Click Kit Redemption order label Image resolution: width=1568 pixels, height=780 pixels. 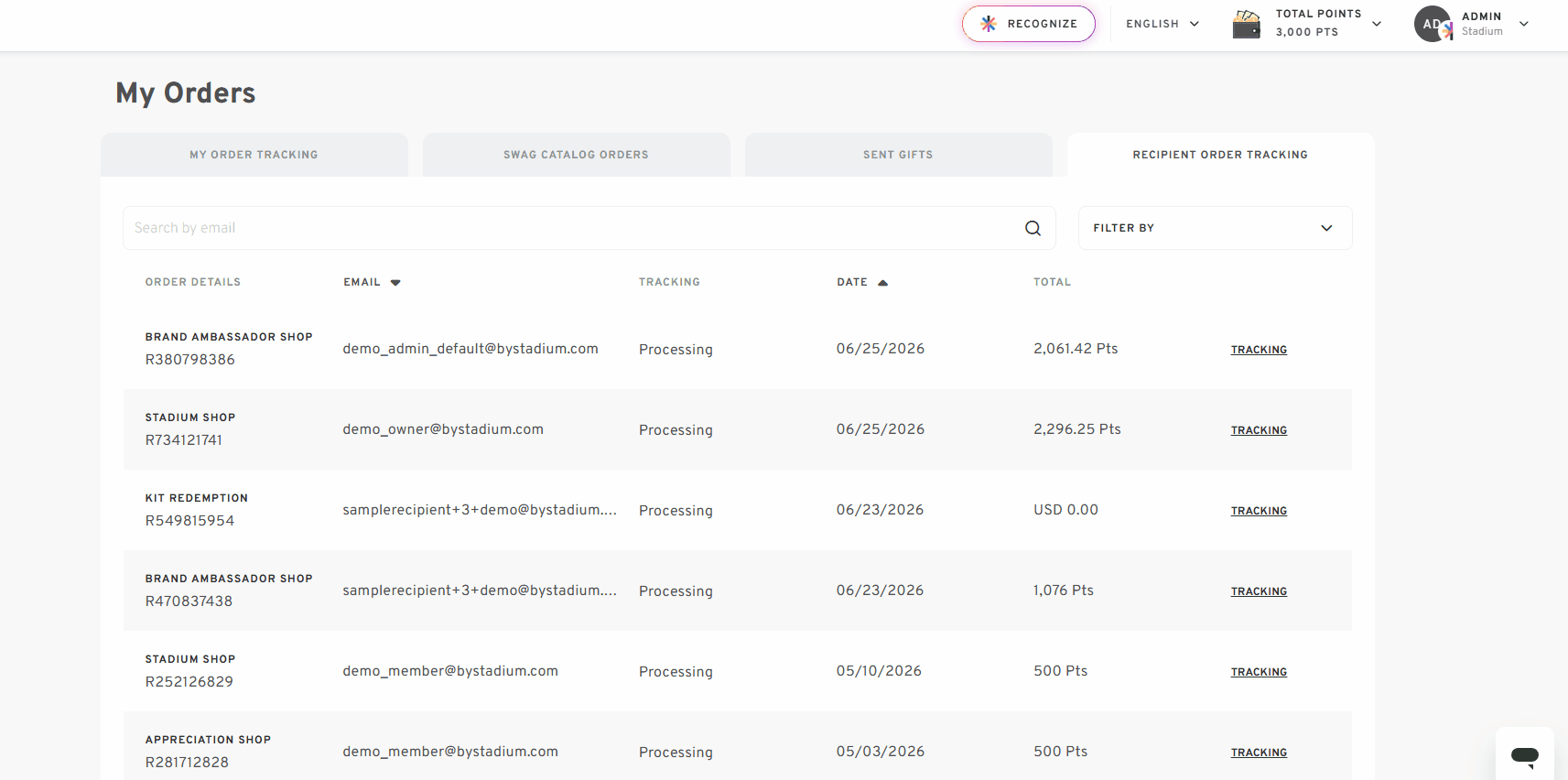pos(197,498)
